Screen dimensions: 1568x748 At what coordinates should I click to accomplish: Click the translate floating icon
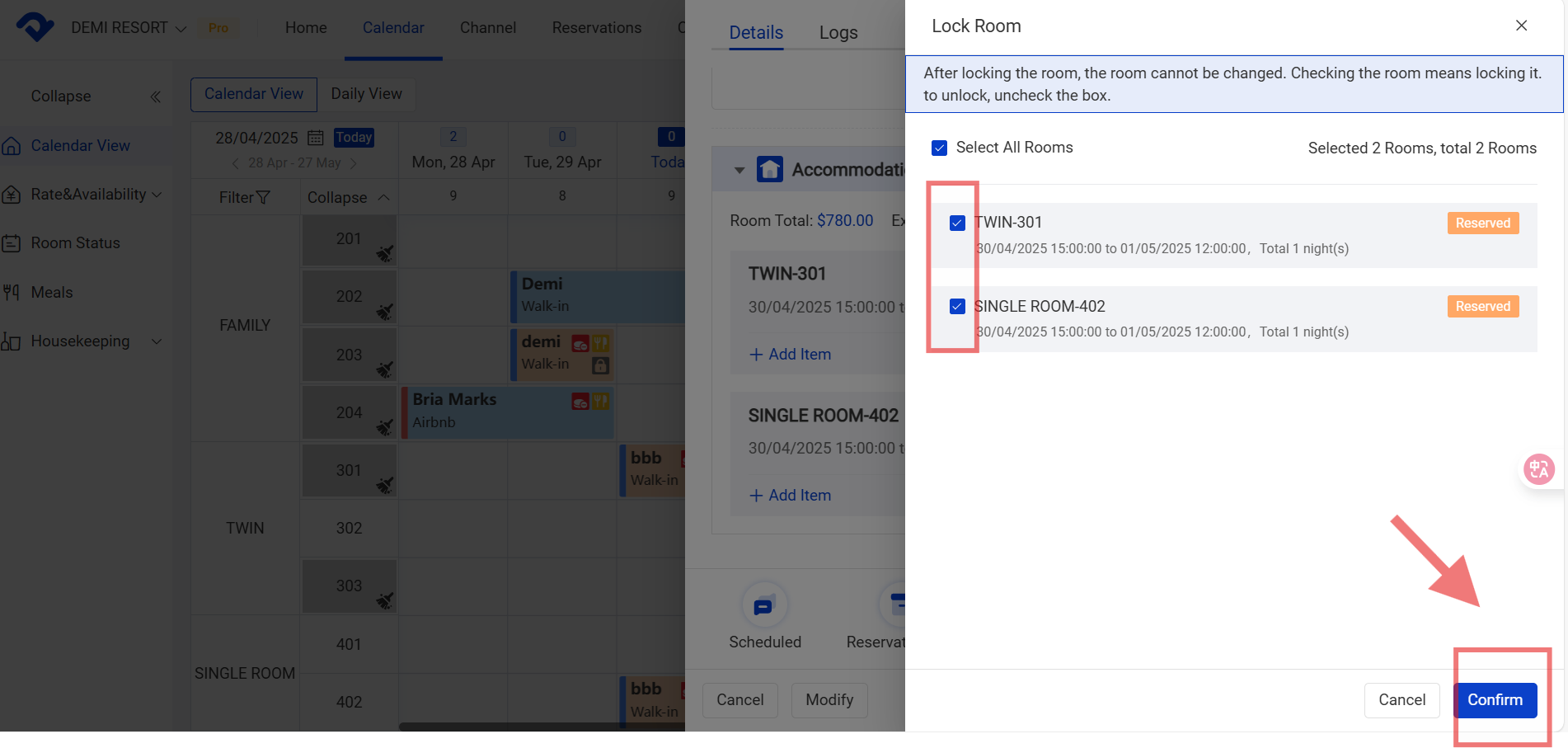pyautogui.click(x=1538, y=469)
